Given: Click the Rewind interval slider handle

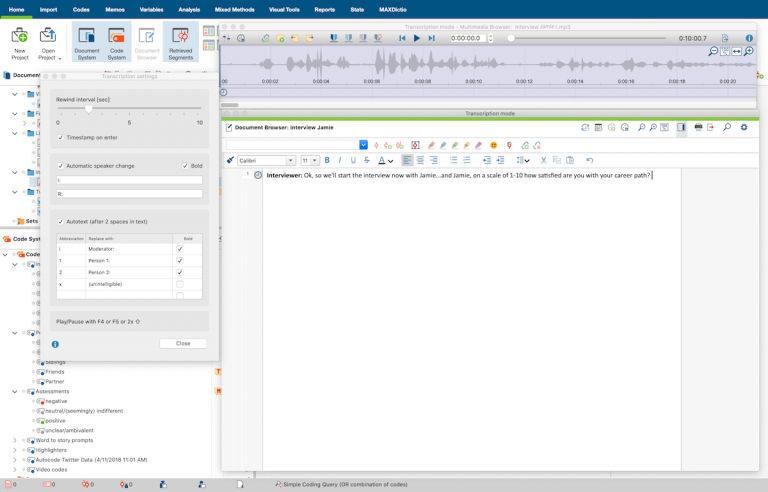Looking at the screenshot, I should click(89, 109).
